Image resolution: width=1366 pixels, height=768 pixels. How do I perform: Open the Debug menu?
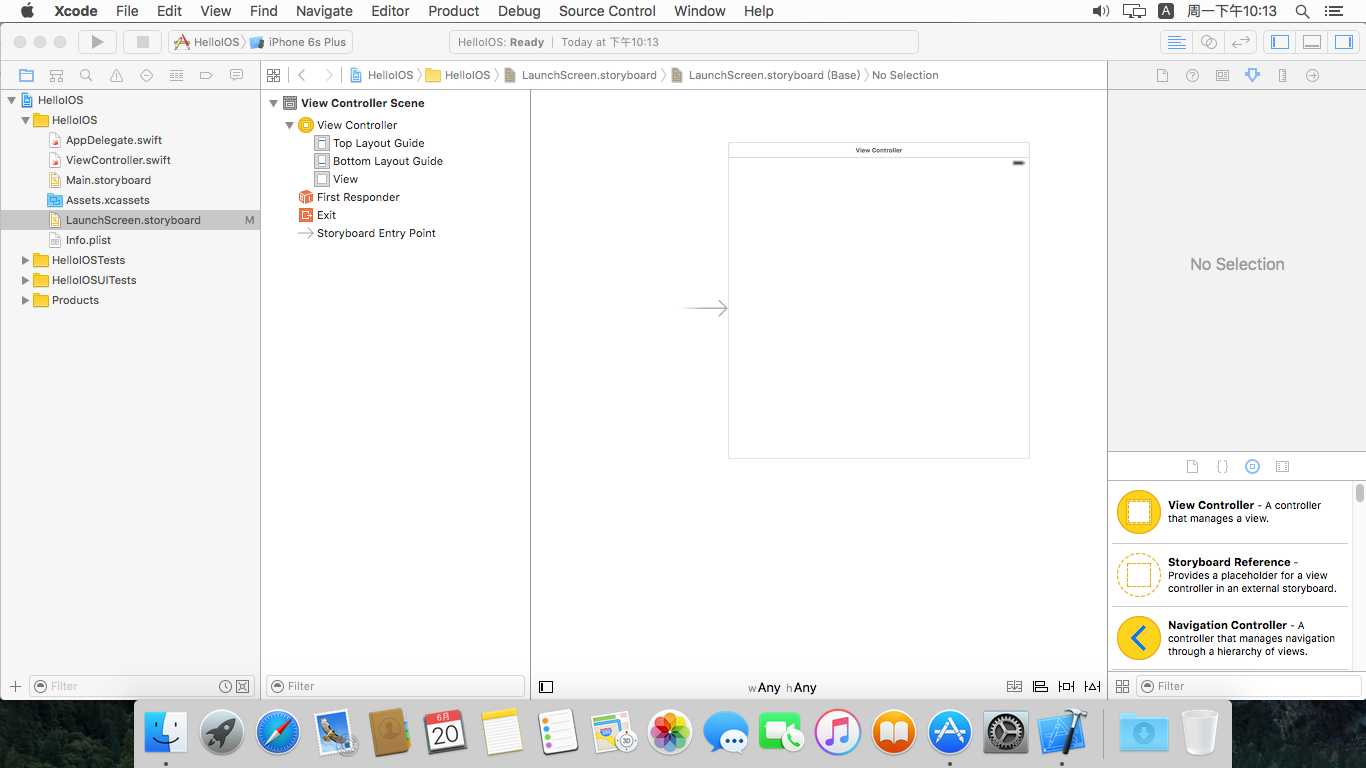pyautogui.click(x=519, y=11)
